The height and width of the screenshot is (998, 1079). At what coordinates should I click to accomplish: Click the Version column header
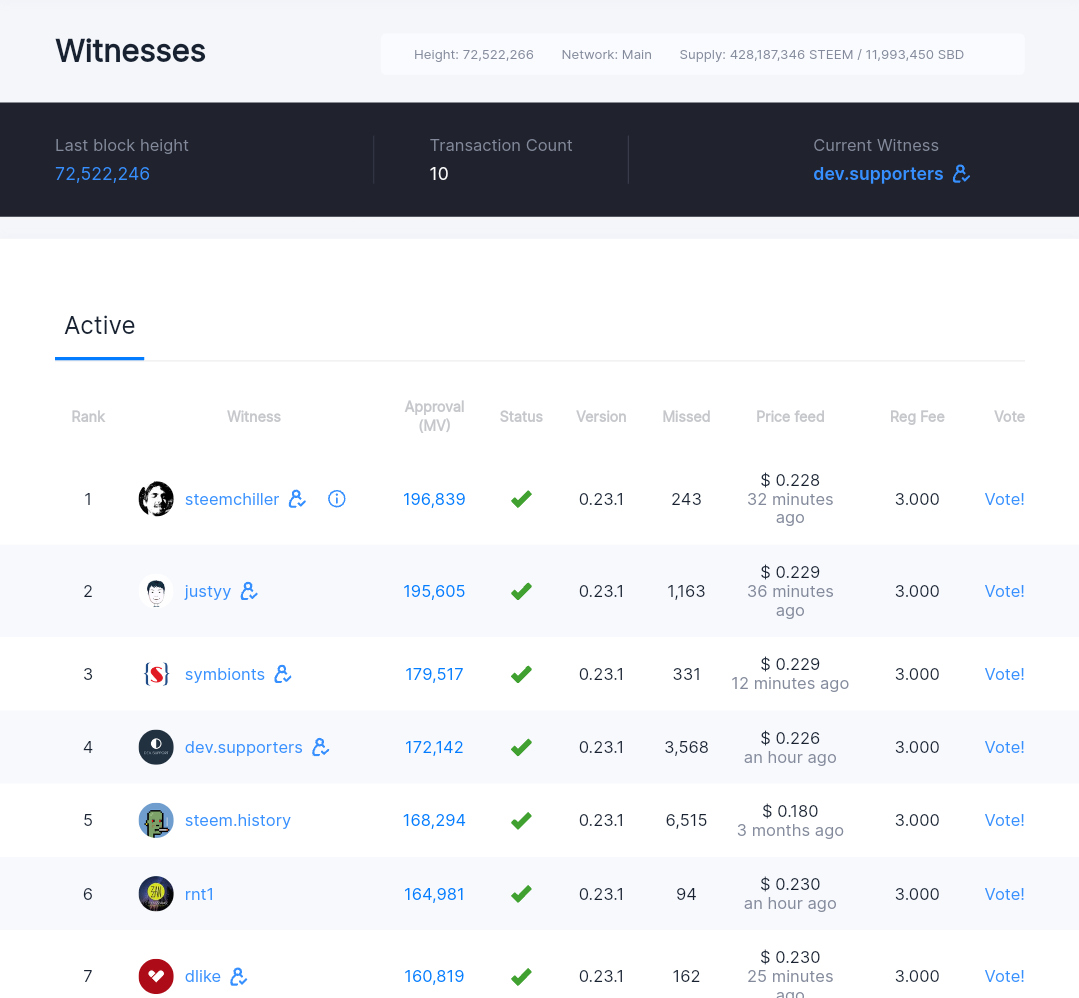point(601,416)
